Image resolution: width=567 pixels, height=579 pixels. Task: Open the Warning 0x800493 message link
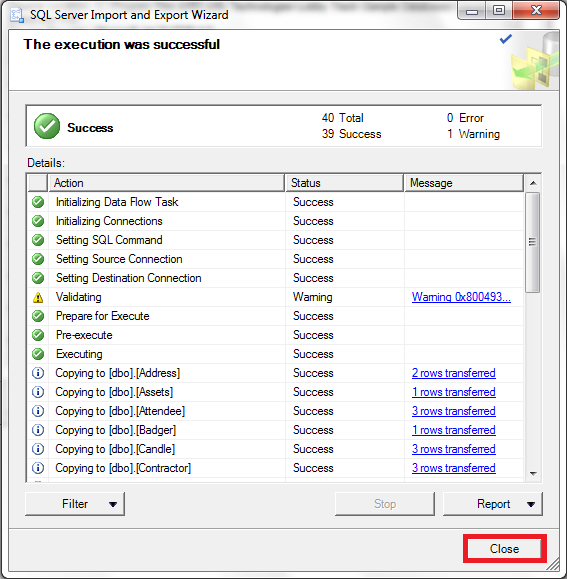(461, 297)
